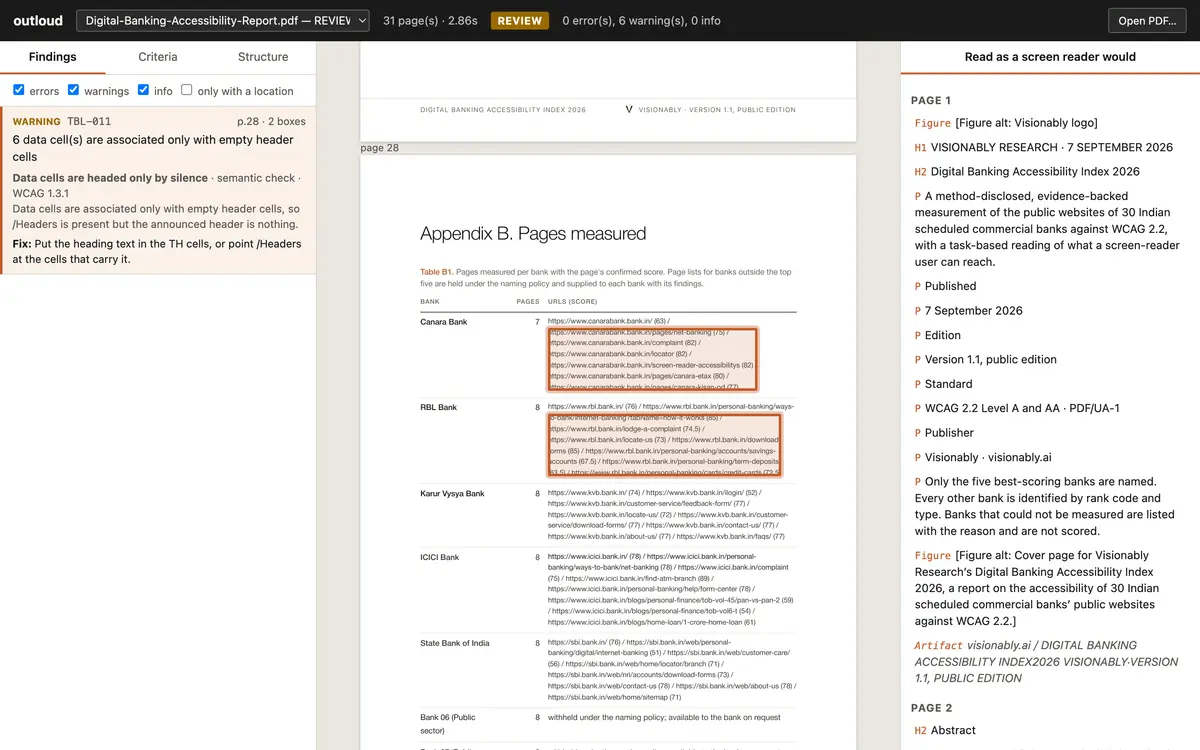Click the outloud app logo
The width and height of the screenshot is (1200, 750).
(38, 20)
